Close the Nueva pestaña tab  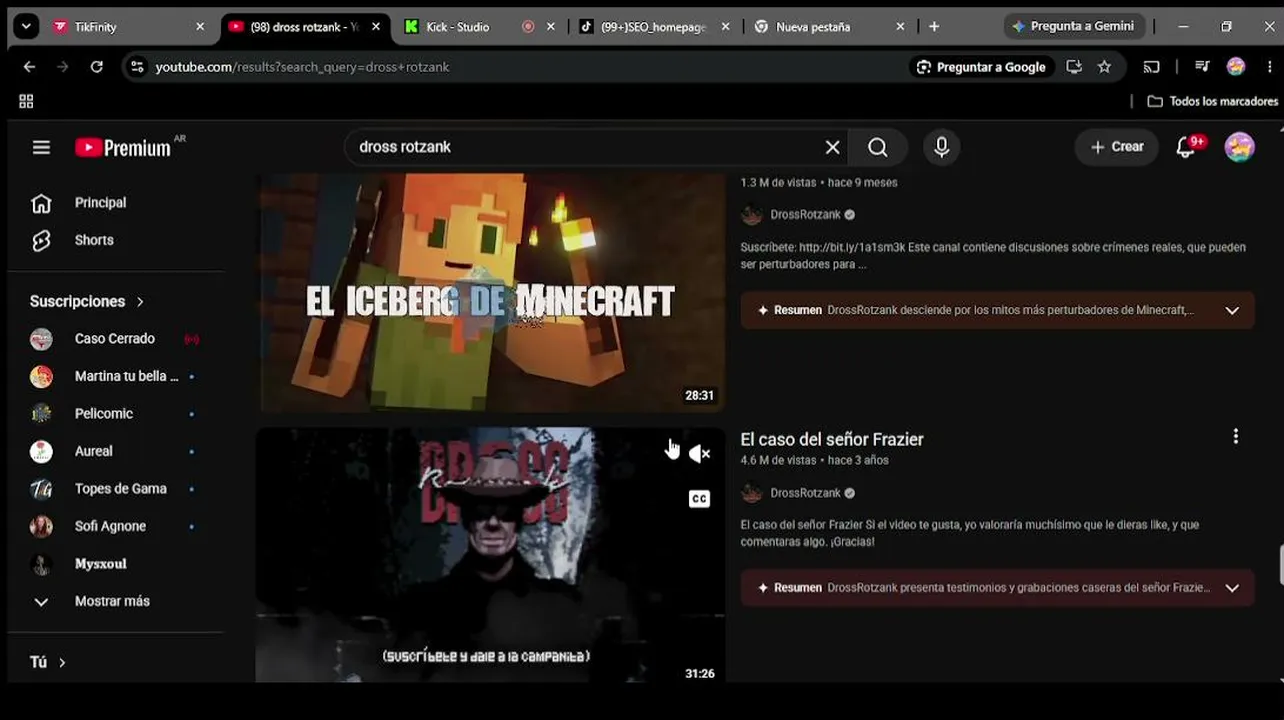[900, 27]
